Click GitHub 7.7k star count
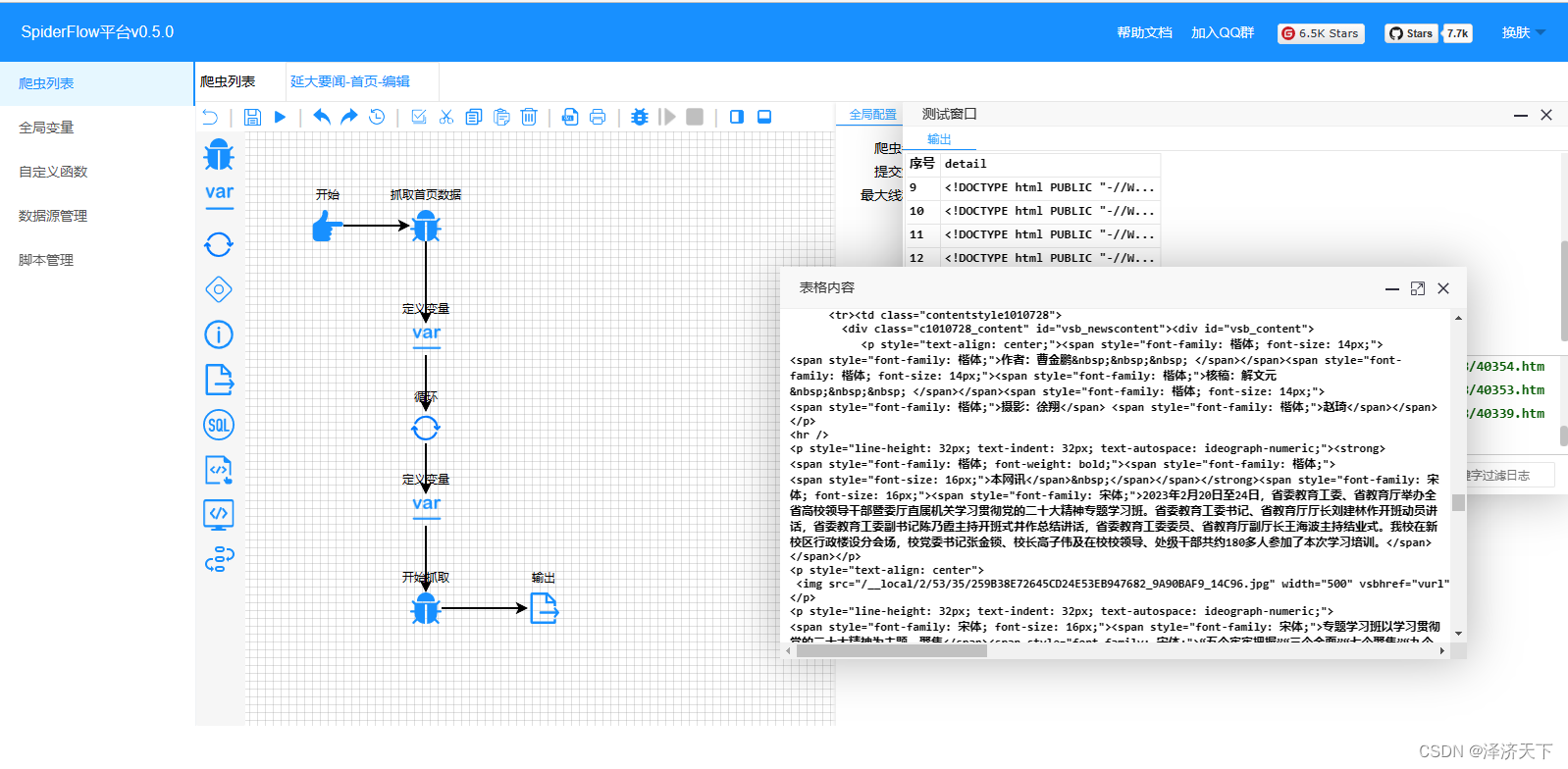1568x769 pixels. coord(1457,33)
